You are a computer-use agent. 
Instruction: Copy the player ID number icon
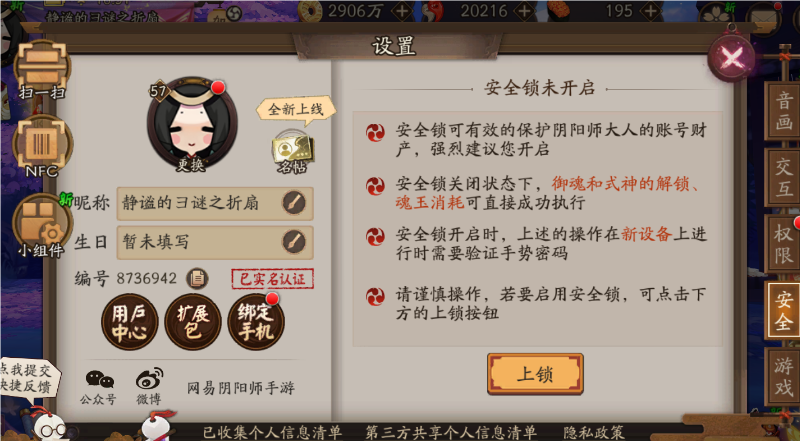(197, 279)
